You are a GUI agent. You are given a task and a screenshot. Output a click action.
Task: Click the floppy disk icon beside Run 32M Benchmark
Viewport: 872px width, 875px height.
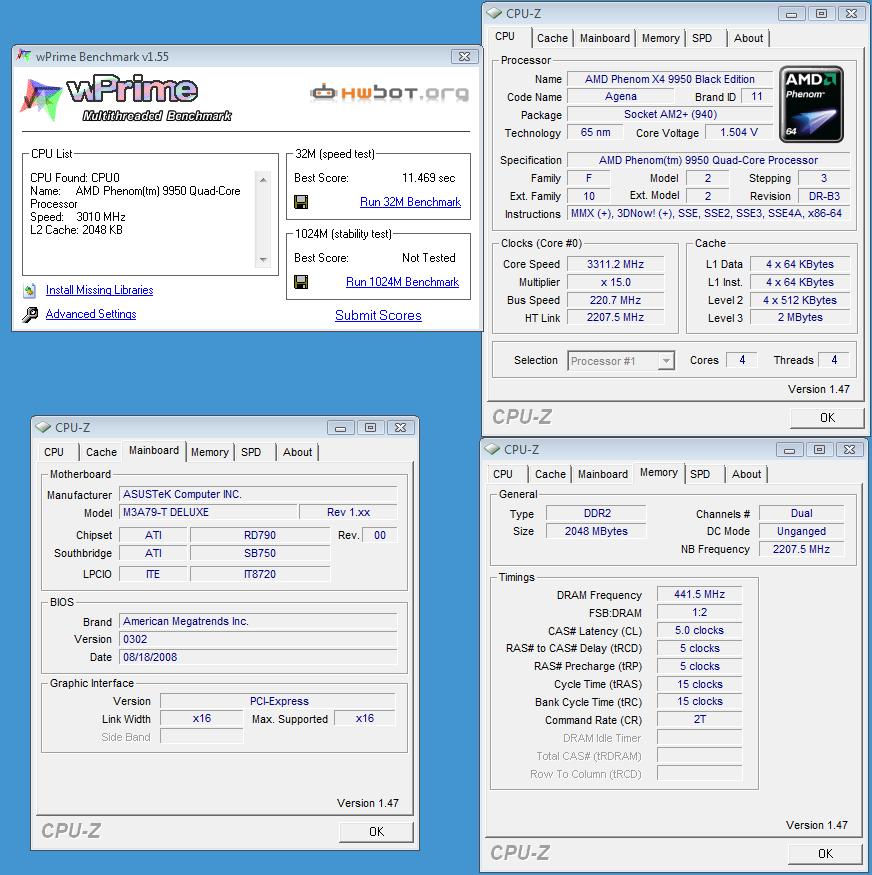pyautogui.click(x=301, y=202)
